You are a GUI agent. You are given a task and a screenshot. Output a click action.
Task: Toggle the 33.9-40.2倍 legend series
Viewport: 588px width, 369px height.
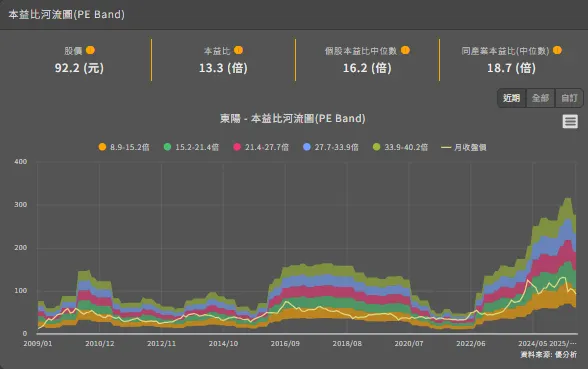pyautogui.click(x=400, y=147)
